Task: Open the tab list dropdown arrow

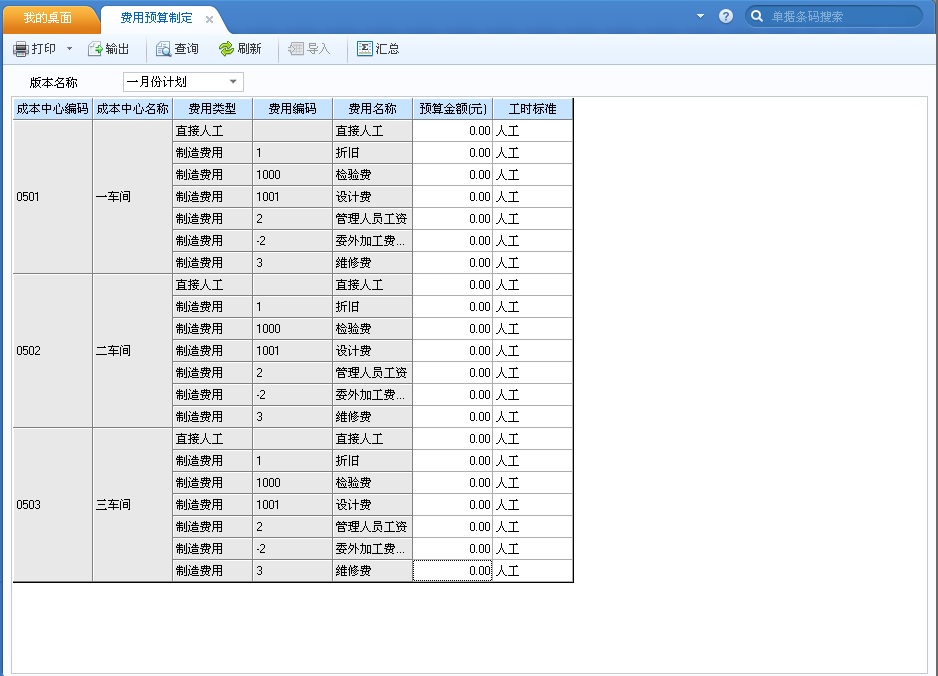Action: (x=701, y=16)
